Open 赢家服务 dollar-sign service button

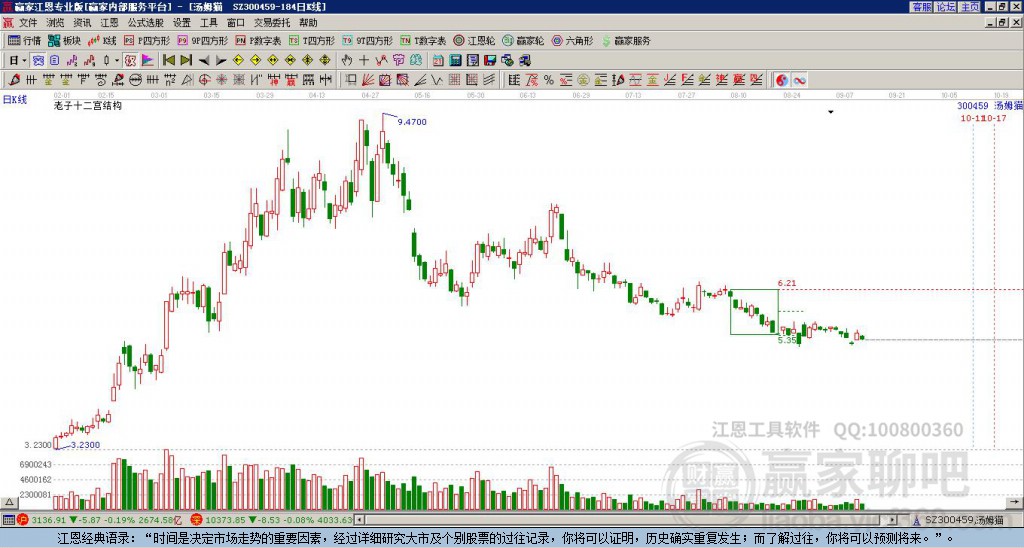point(626,40)
